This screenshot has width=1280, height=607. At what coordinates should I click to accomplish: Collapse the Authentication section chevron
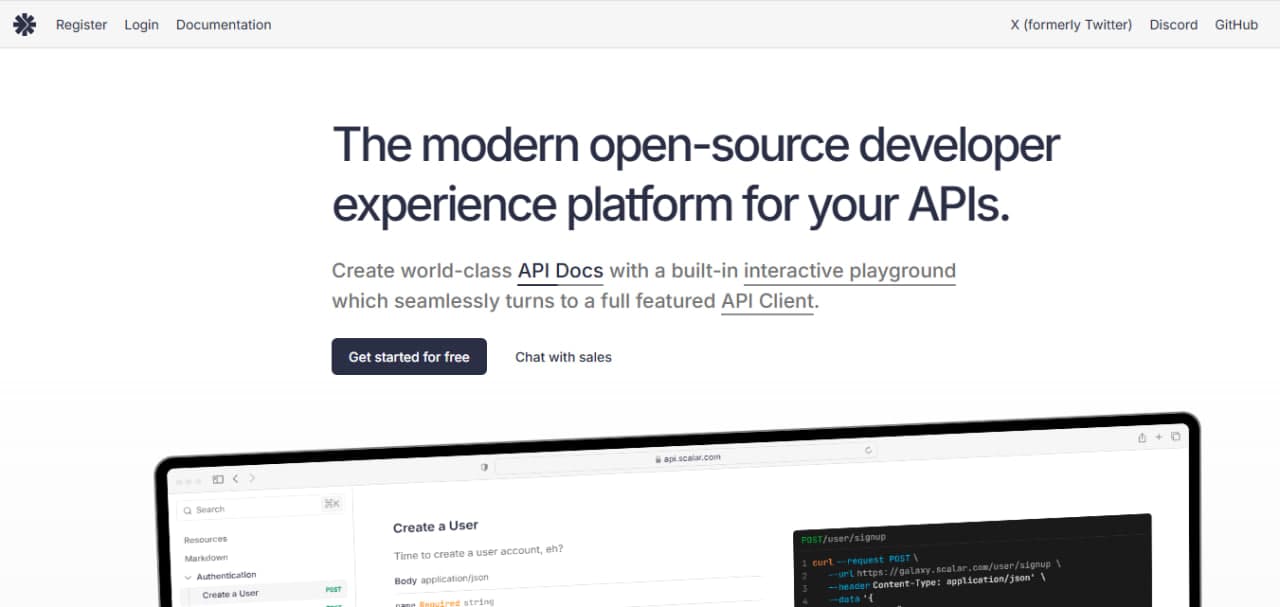coord(188,576)
